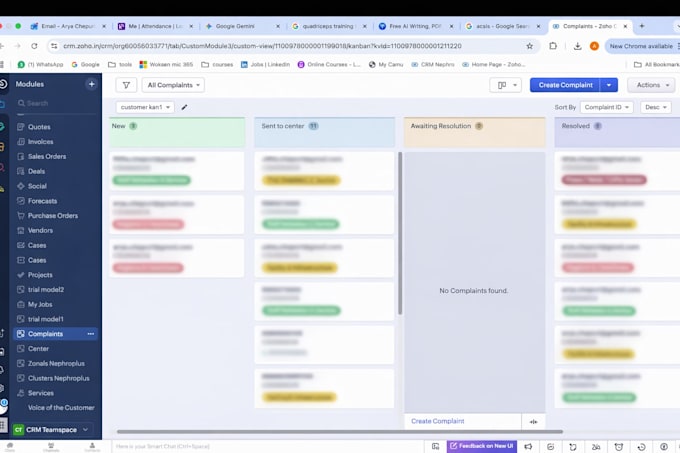Image resolution: width=680 pixels, height=453 pixels.
Task: Click Feedback on New UI button
Action: pos(482,446)
